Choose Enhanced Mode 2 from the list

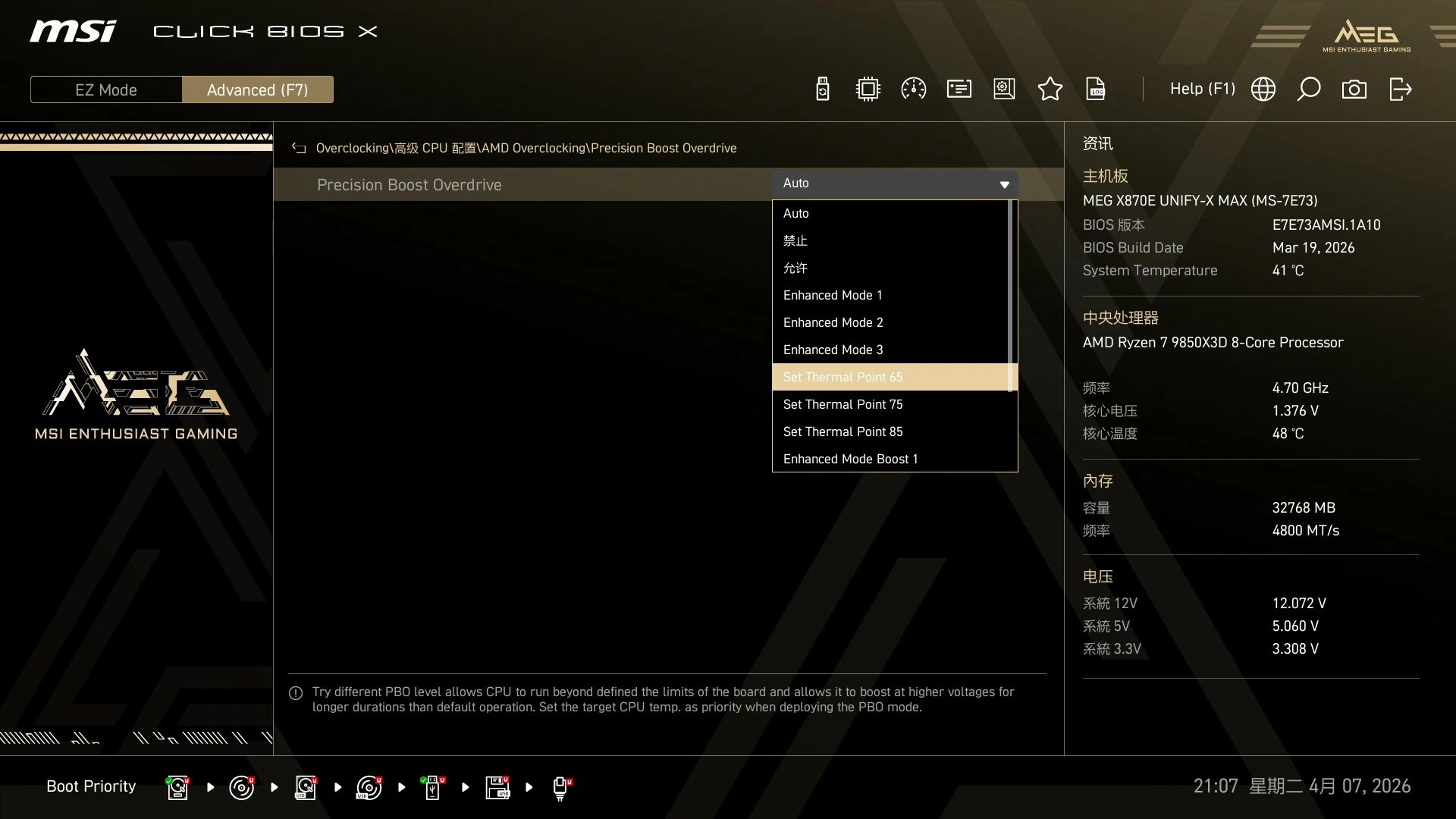833,322
